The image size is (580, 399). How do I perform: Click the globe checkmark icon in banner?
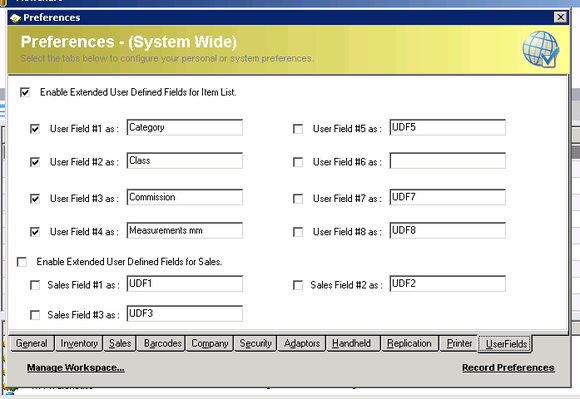[540, 49]
